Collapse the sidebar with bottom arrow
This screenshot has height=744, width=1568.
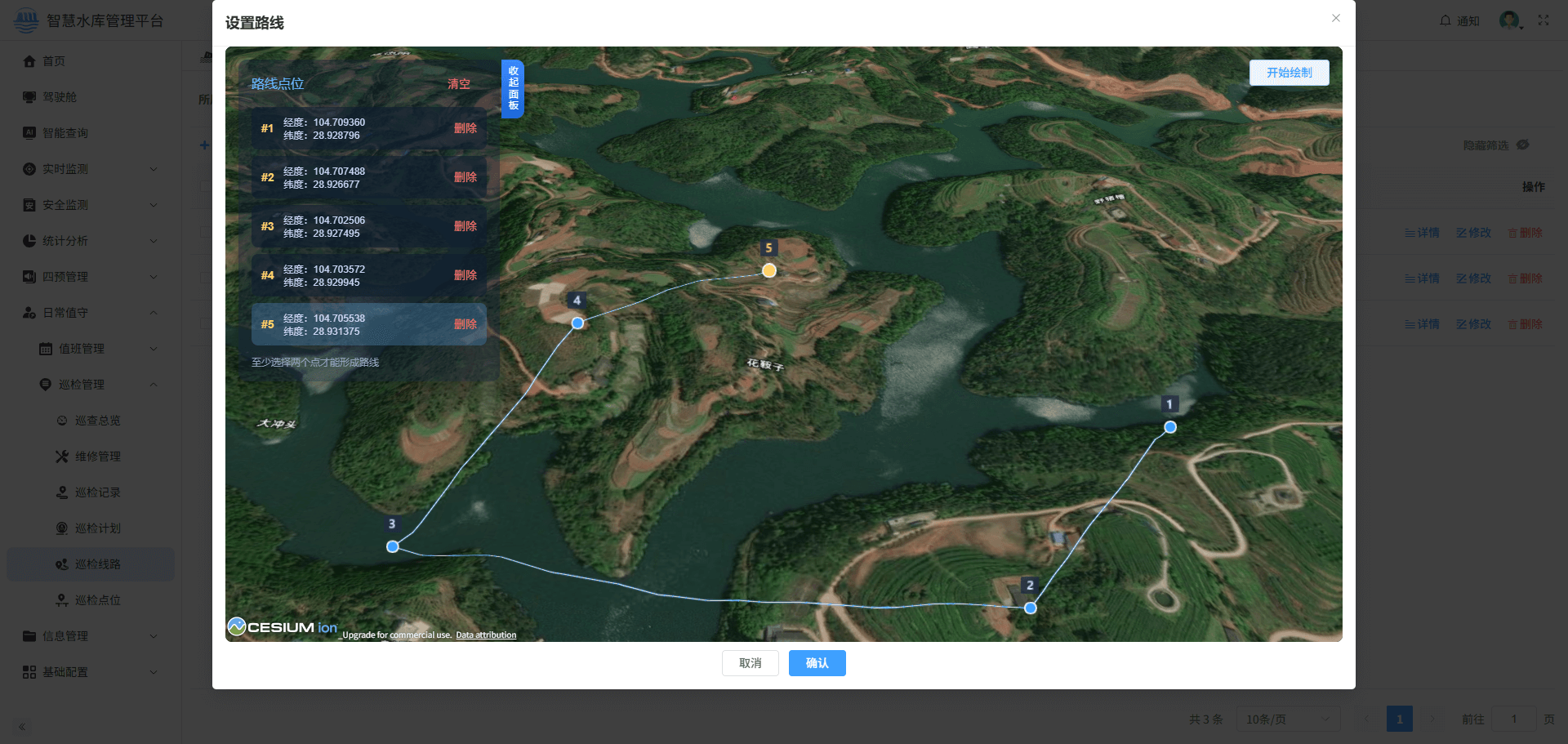coord(22,727)
